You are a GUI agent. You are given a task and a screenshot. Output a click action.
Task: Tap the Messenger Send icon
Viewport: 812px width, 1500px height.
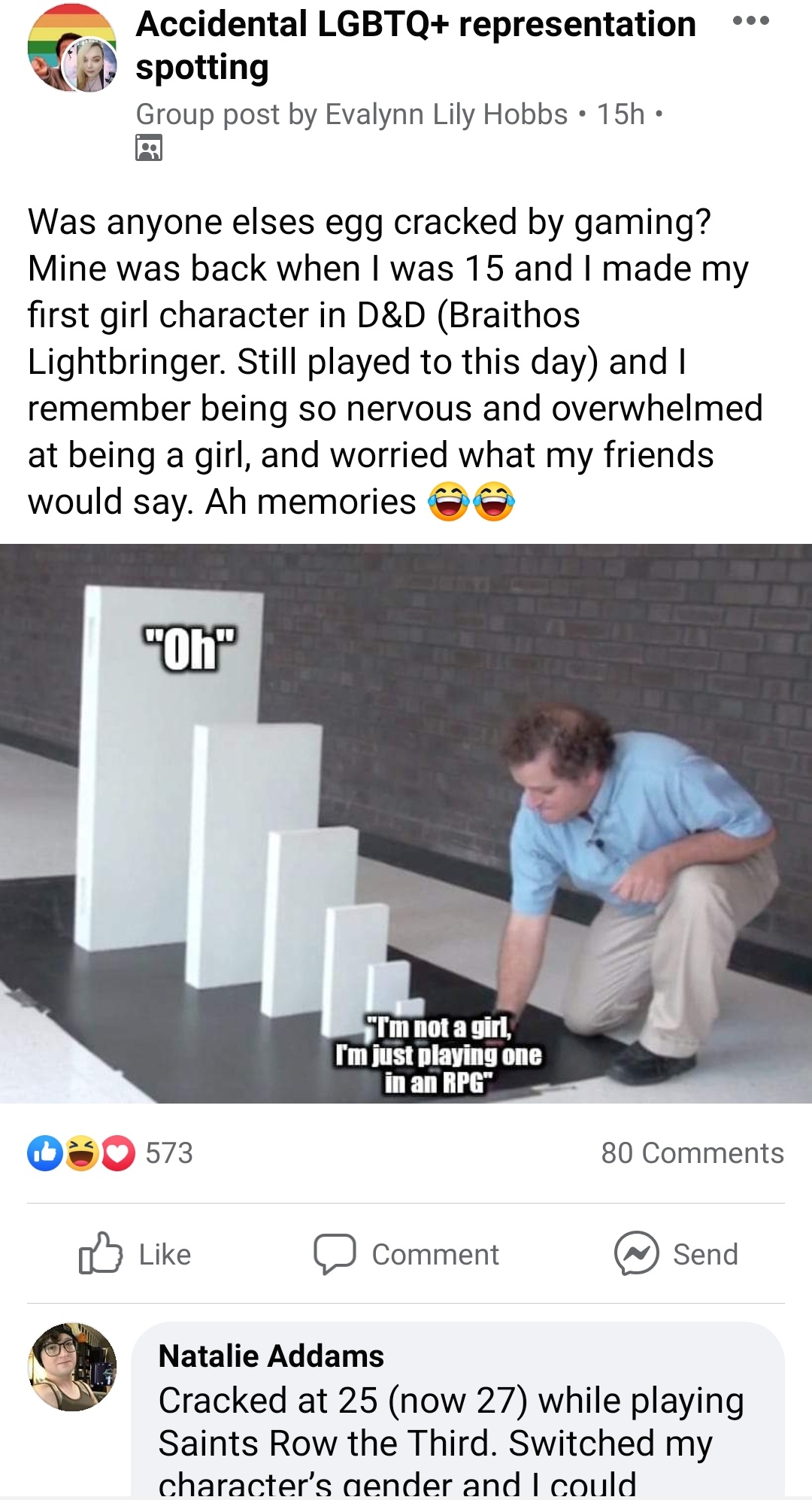(x=636, y=1253)
